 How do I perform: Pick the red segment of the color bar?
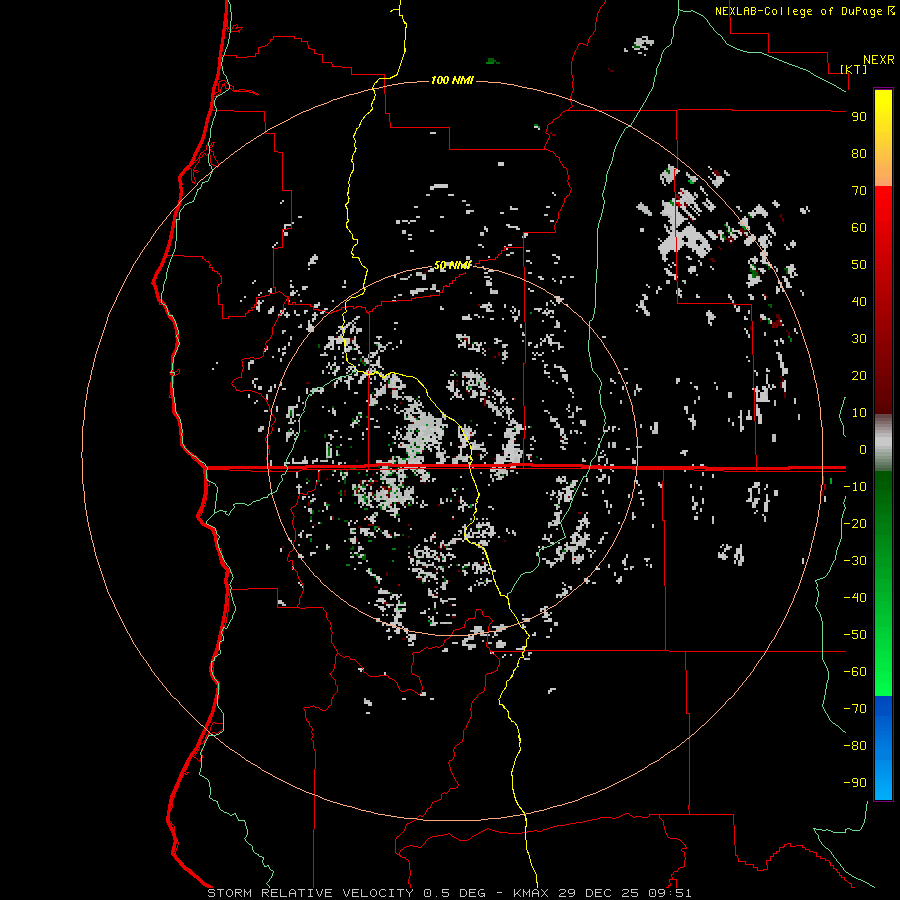883,300
